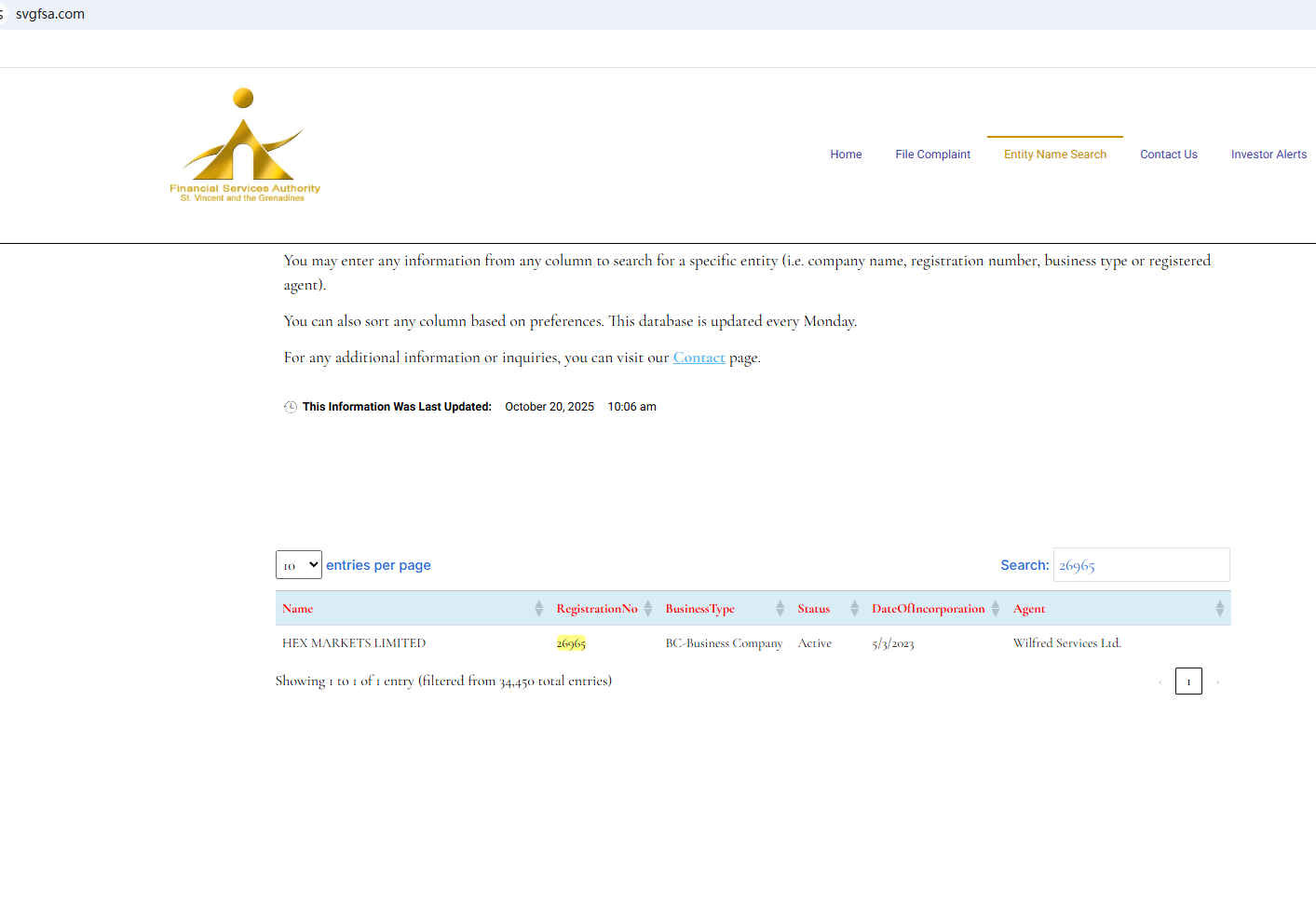
Task: Click sort arrows beside RegistrationNo header
Action: [648, 609]
